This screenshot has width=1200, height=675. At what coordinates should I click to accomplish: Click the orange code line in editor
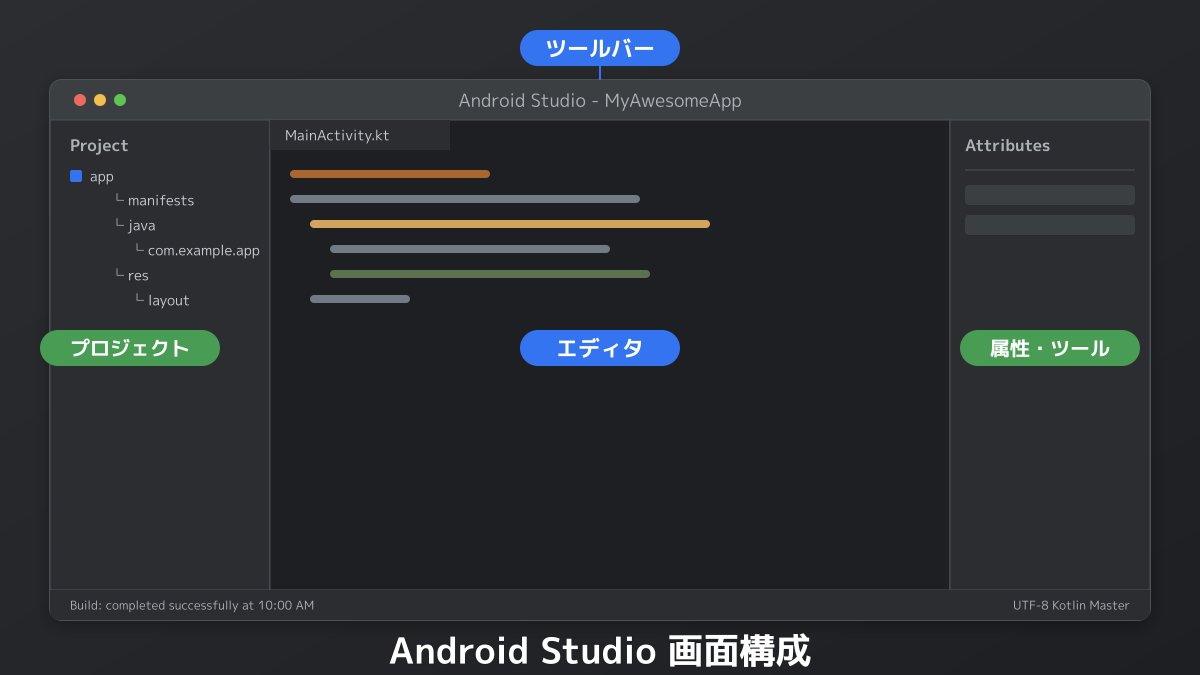(390, 174)
